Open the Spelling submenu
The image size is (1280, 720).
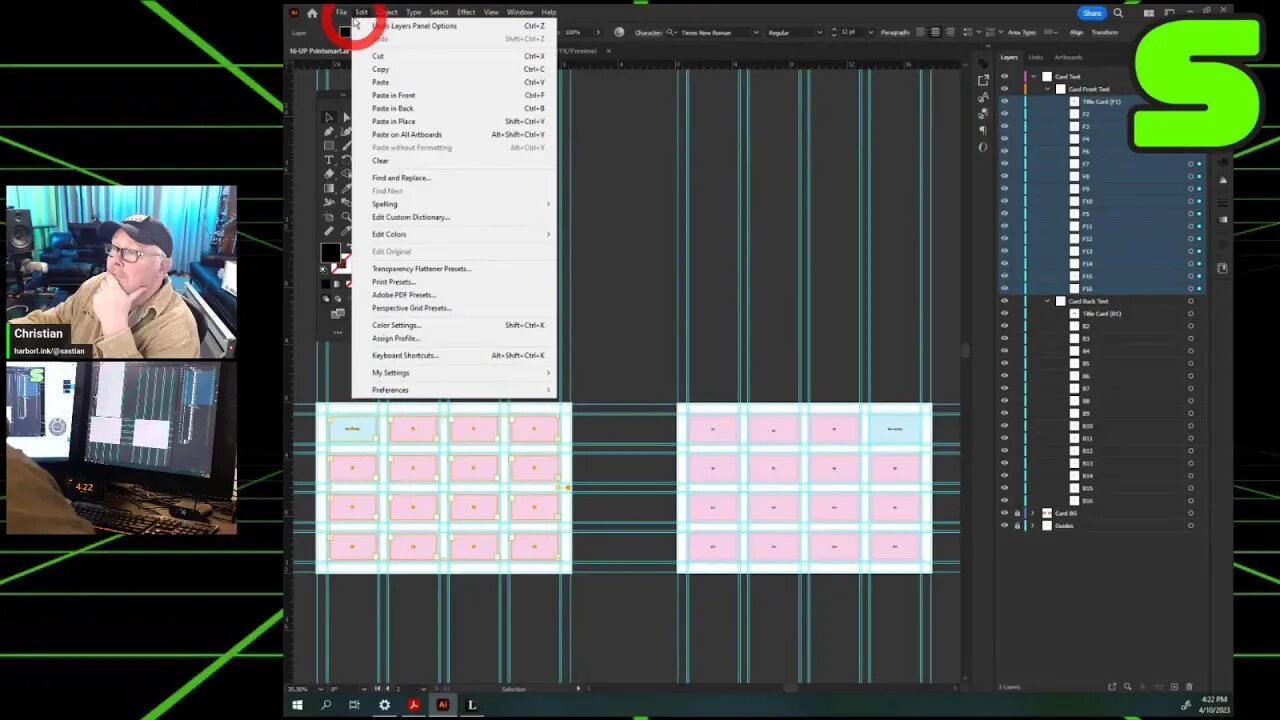pos(453,204)
